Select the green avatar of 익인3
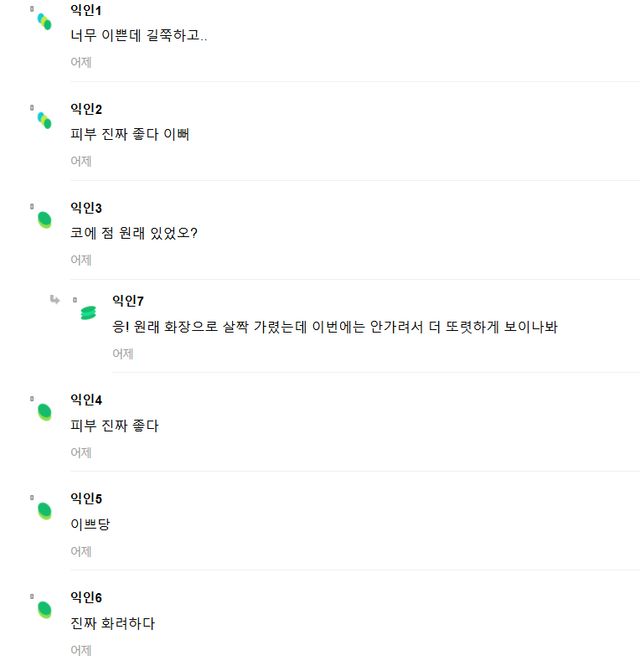The height and width of the screenshot is (666, 640). pos(44,219)
